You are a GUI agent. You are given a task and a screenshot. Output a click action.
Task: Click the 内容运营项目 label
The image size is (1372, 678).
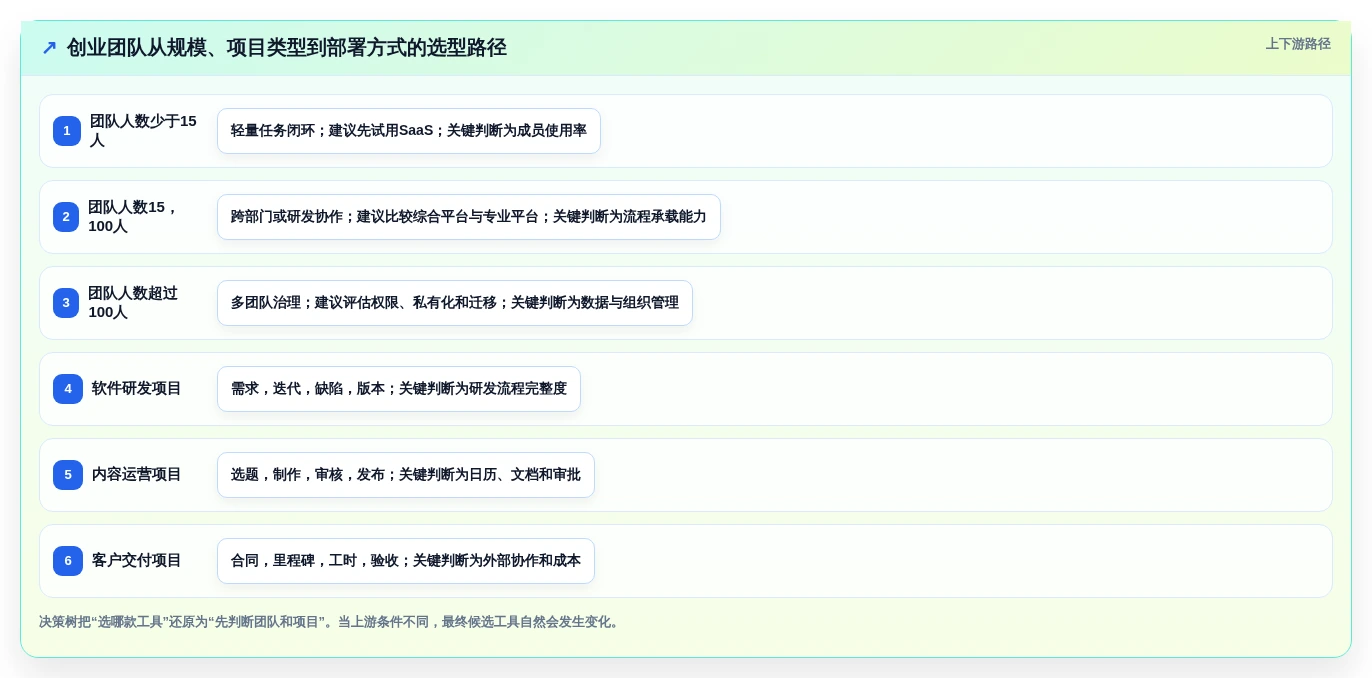(x=137, y=475)
